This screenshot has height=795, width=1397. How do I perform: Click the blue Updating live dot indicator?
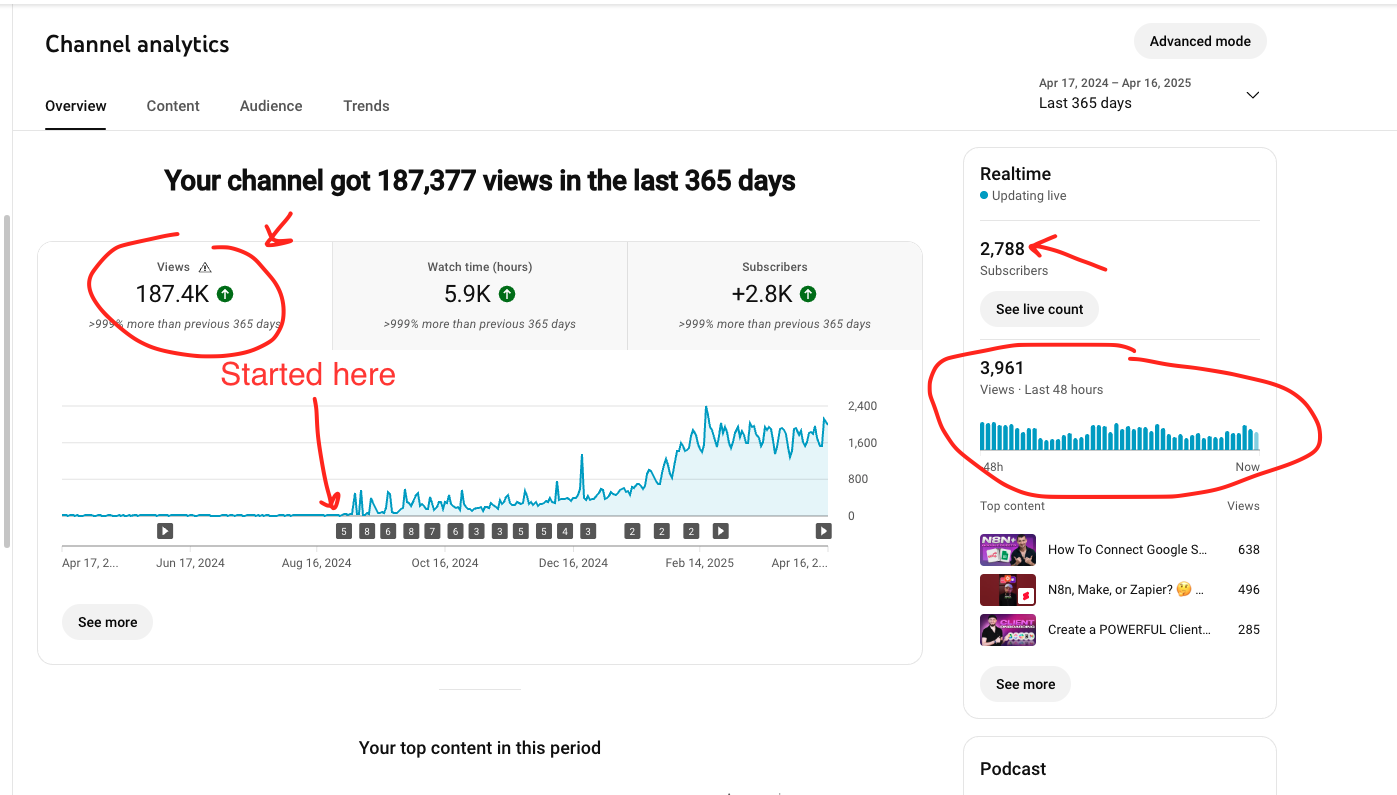[985, 196]
